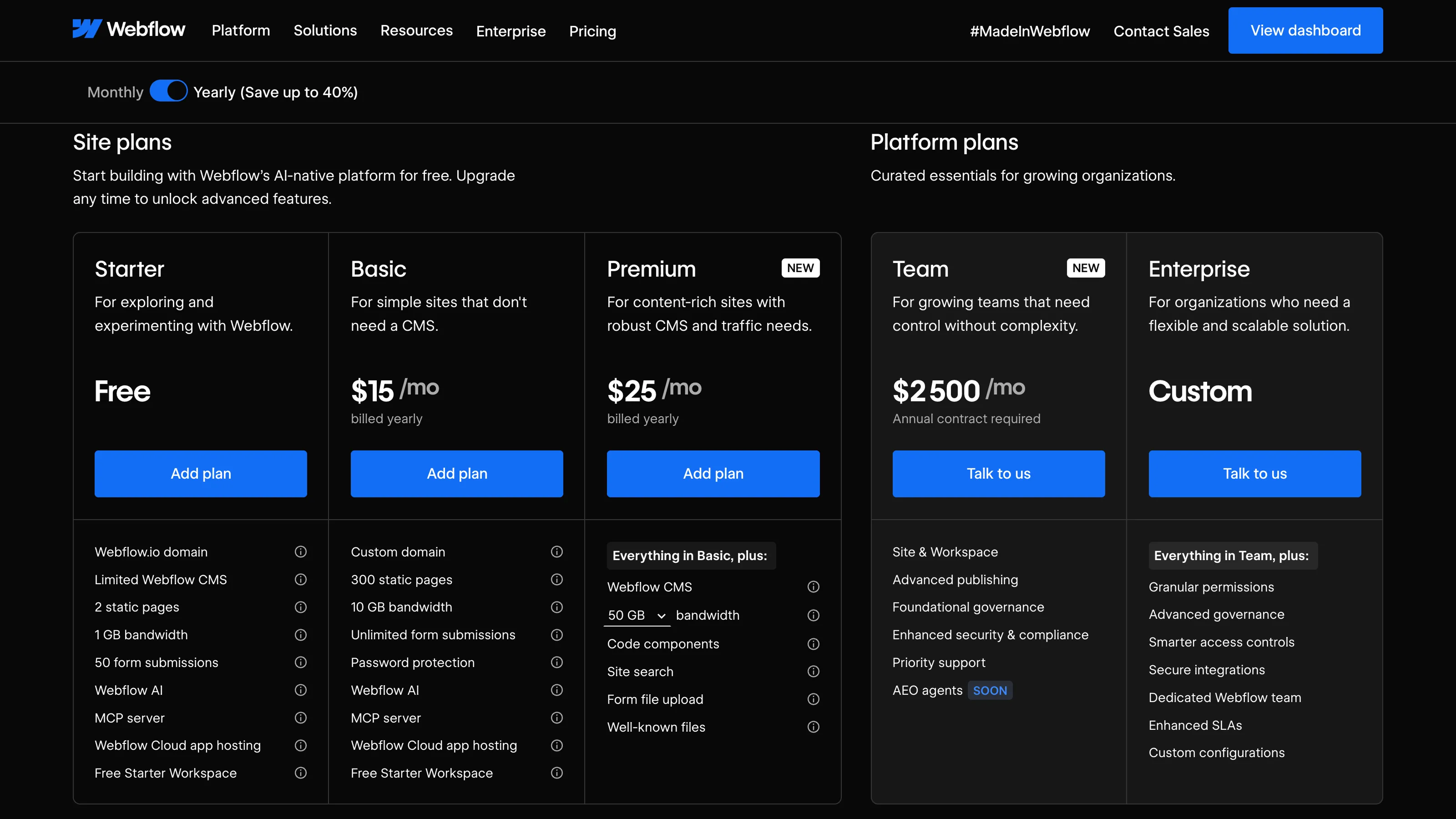Viewport: 1456px width, 819px height.
Task: Show info for Code components
Action: click(x=814, y=644)
